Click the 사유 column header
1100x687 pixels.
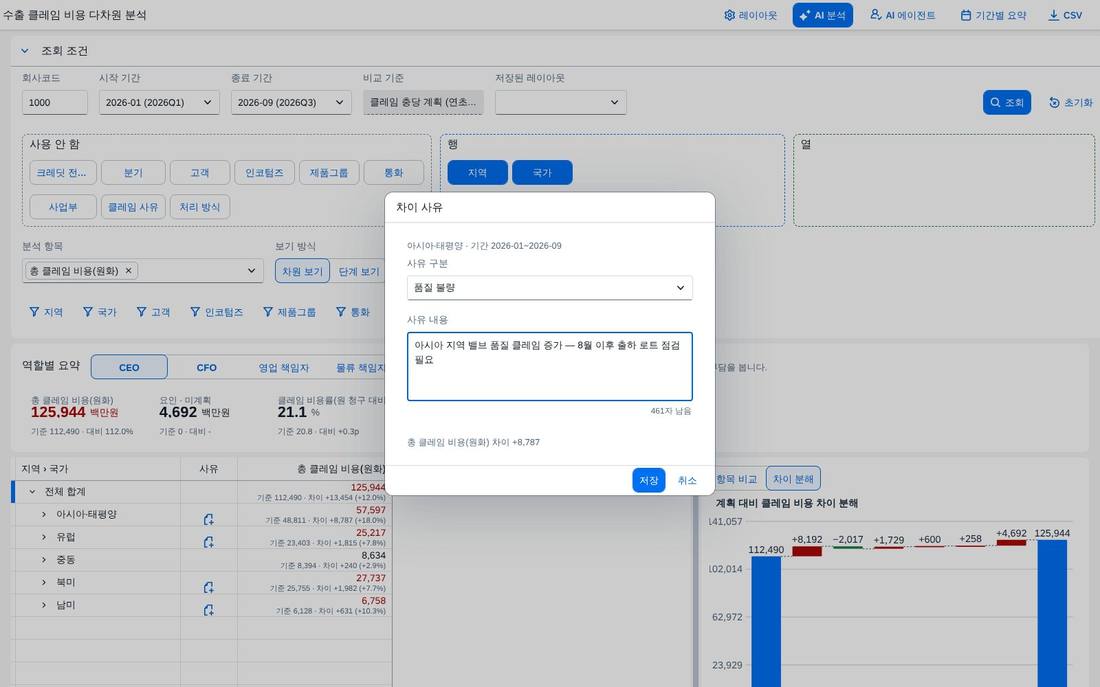tap(208, 469)
